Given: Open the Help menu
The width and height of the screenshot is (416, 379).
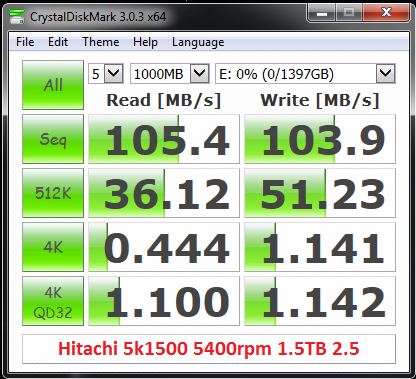Looking at the screenshot, I should 145,42.
